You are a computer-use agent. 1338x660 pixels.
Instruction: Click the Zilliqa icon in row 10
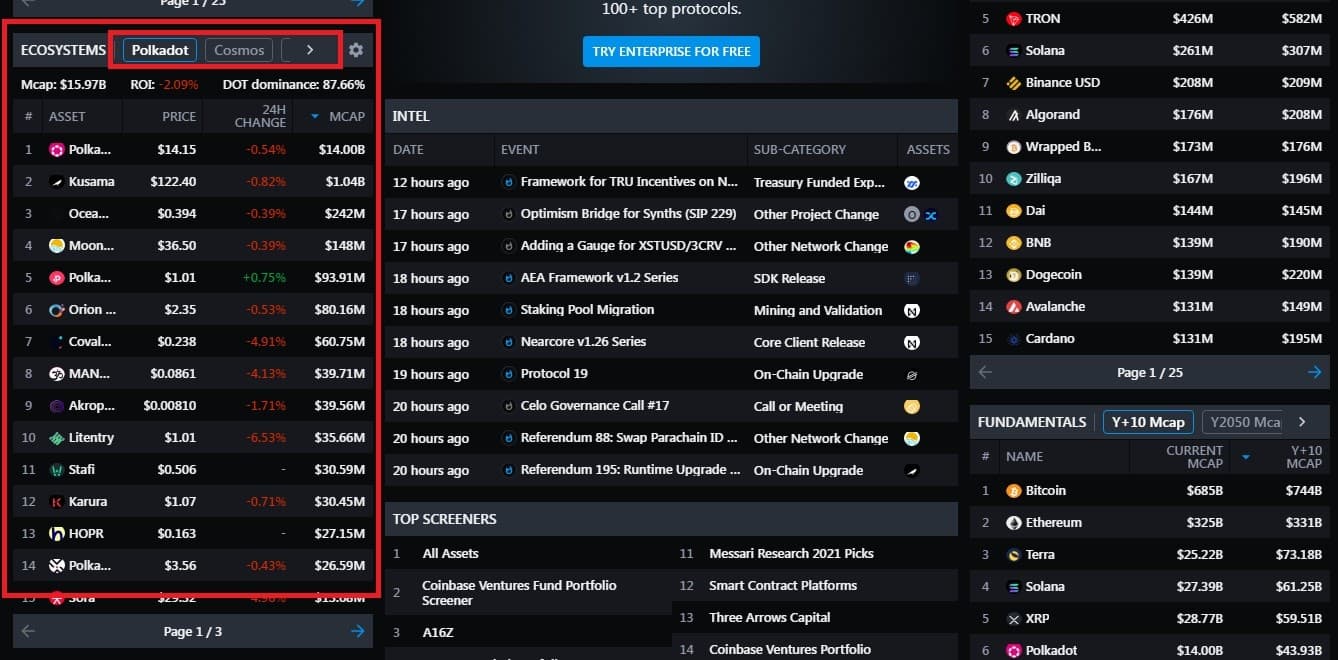[1014, 179]
